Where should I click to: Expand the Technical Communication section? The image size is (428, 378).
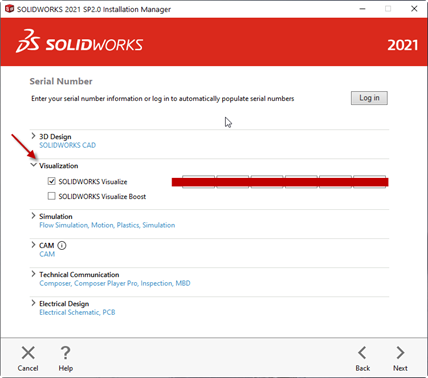click(x=33, y=274)
